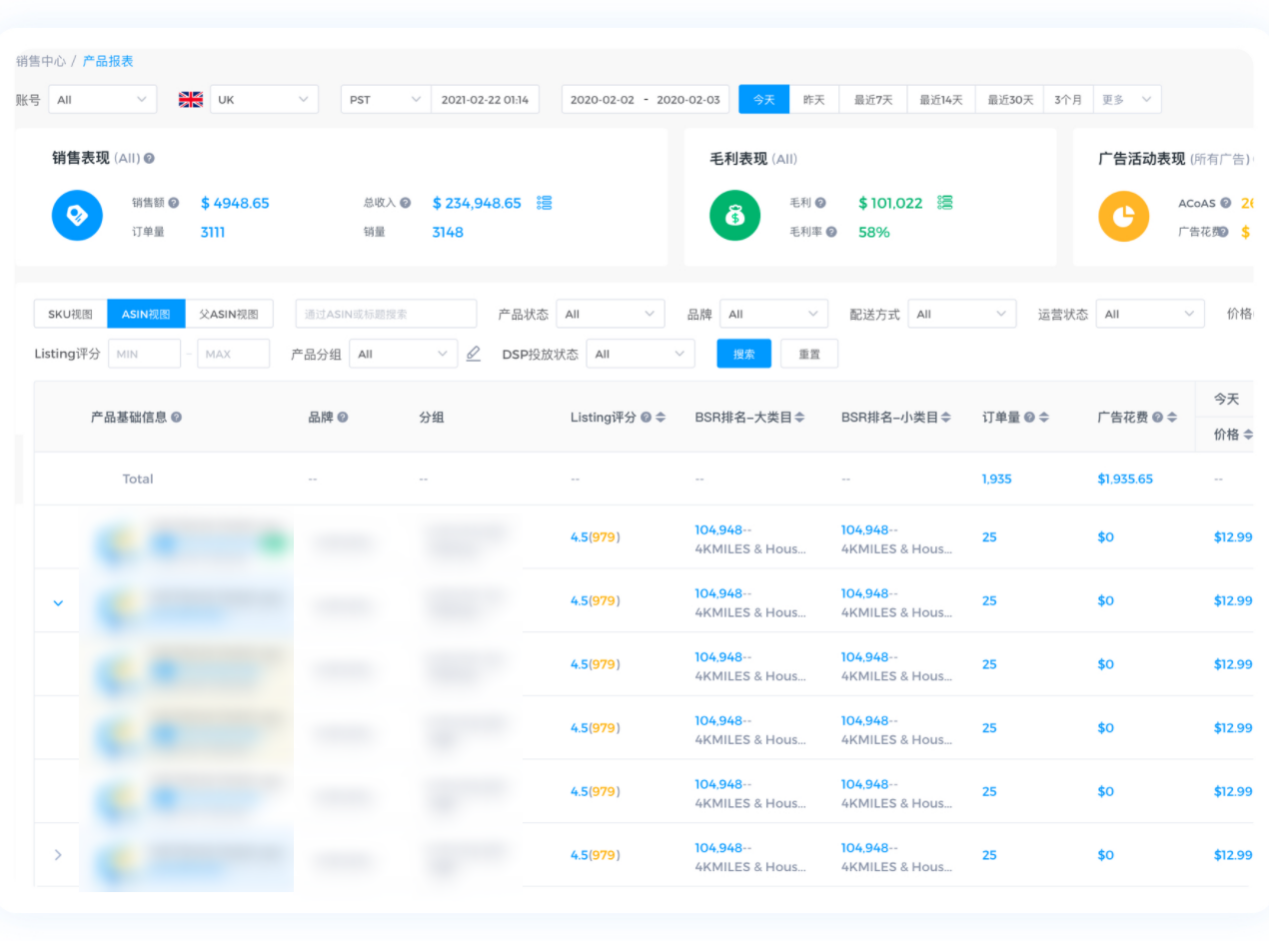Screen dimensions: 1269x941
Task: Open the 产品状态 dropdown
Action: [x=610, y=314]
